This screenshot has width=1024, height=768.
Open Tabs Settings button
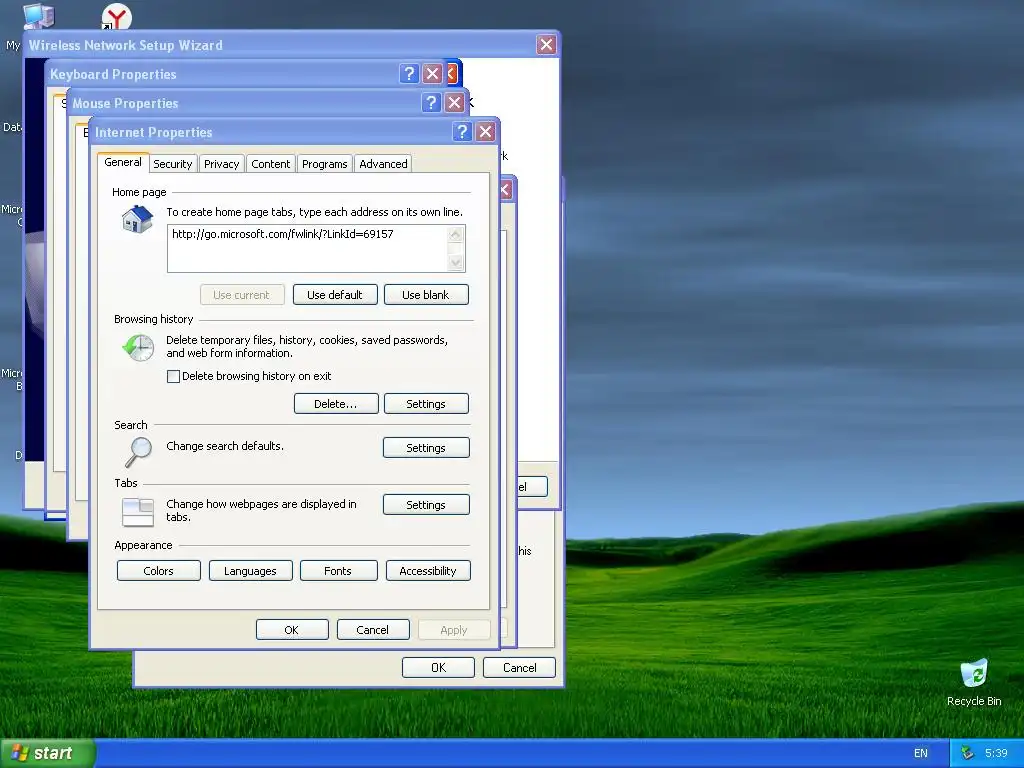tap(426, 504)
